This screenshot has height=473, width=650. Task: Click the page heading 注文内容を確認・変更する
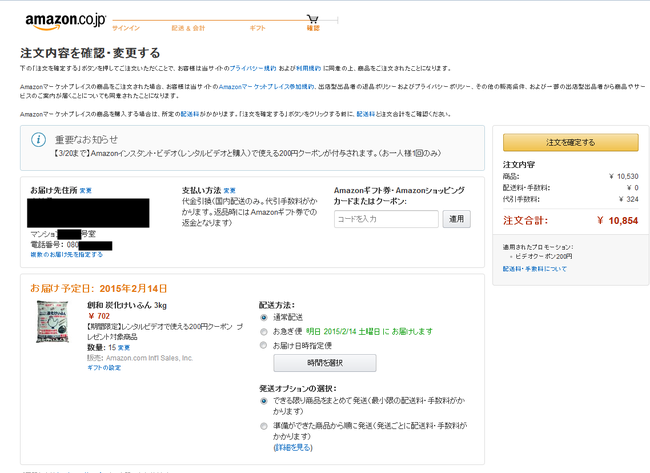coord(90,53)
